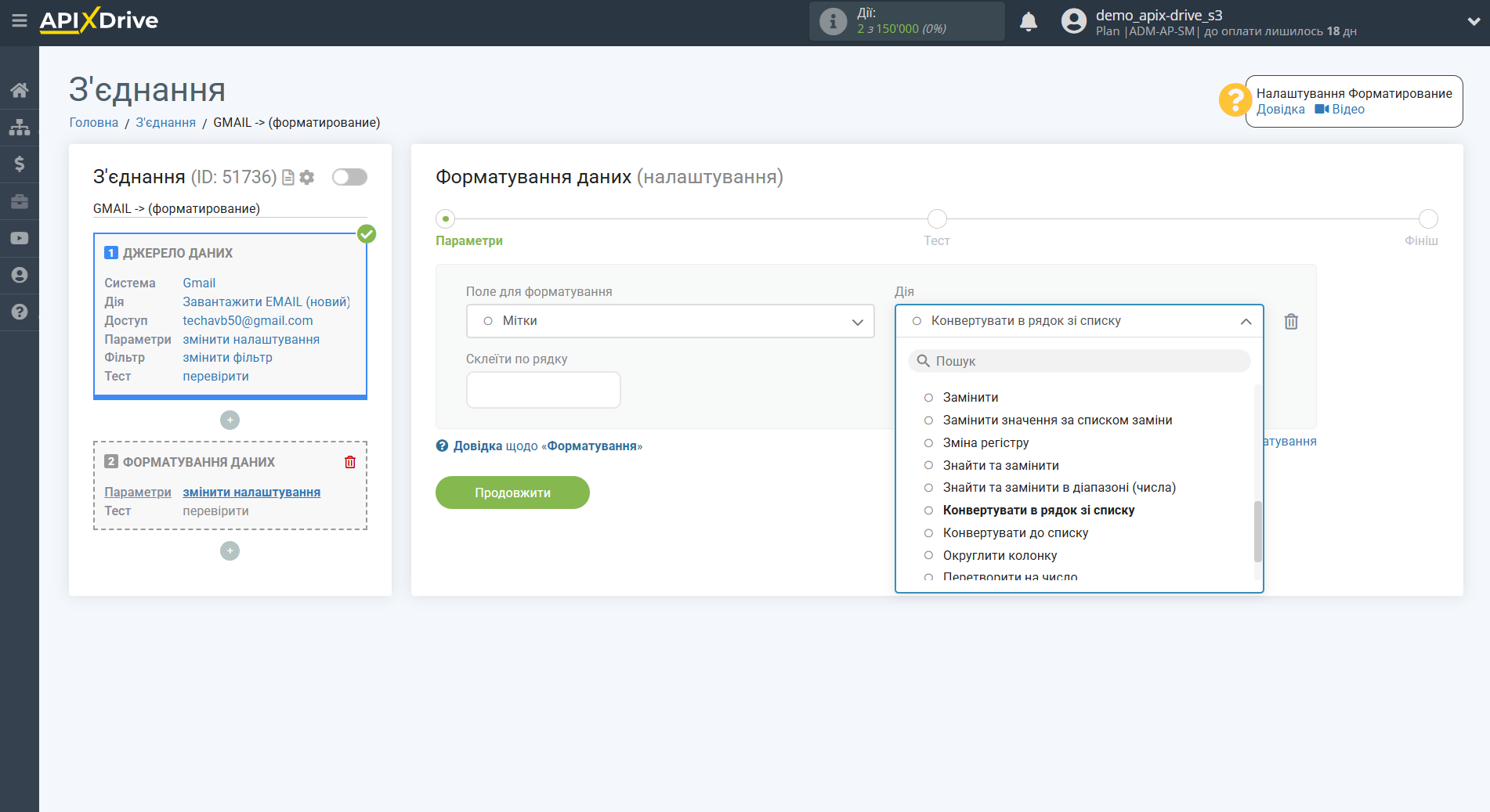Open the hamburger menu

[x=20, y=20]
